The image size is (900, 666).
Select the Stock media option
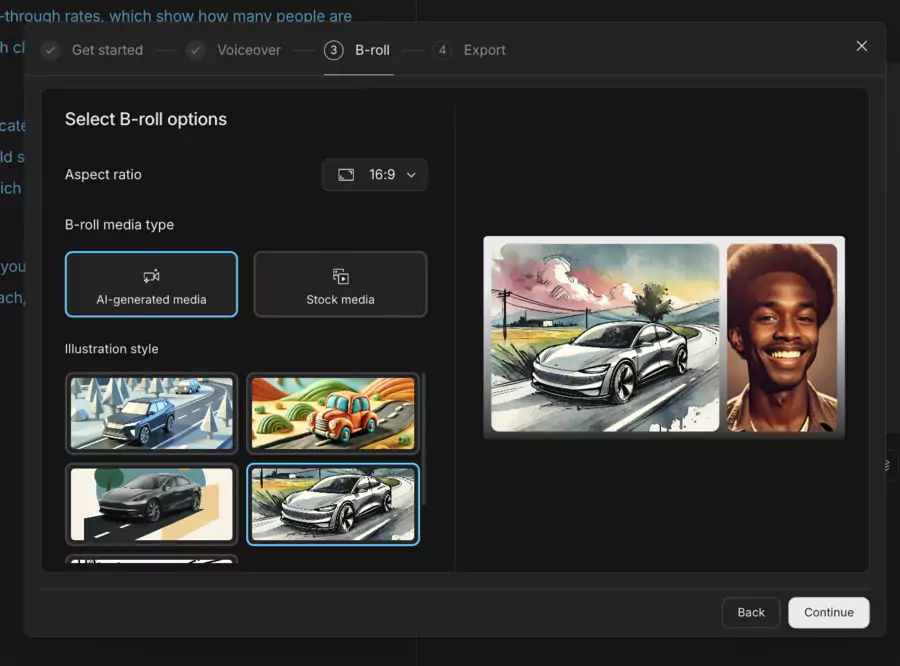[340, 284]
